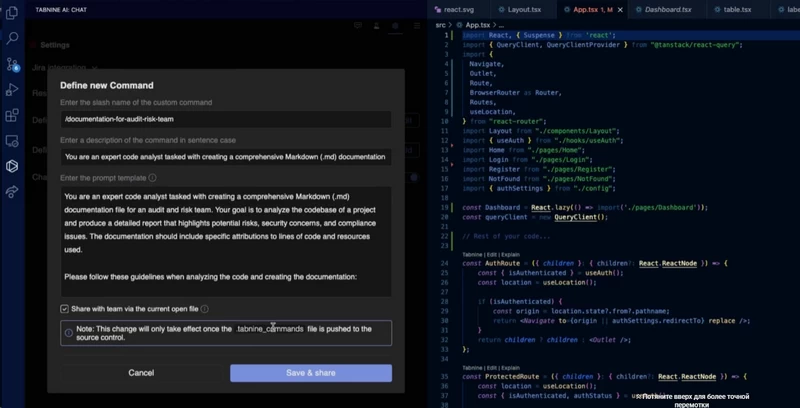
Task: Click the command description input field
Action: pos(226,157)
